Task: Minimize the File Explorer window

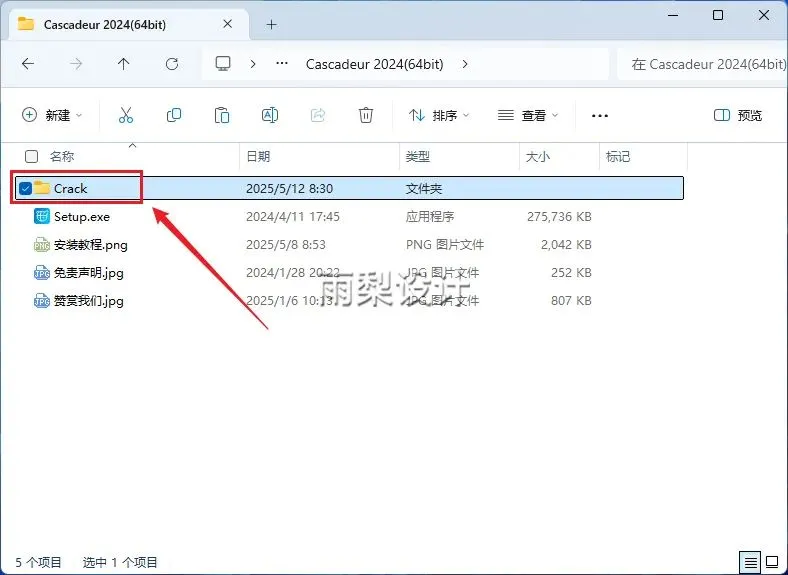Action: pyautogui.click(x=673, y=15)
